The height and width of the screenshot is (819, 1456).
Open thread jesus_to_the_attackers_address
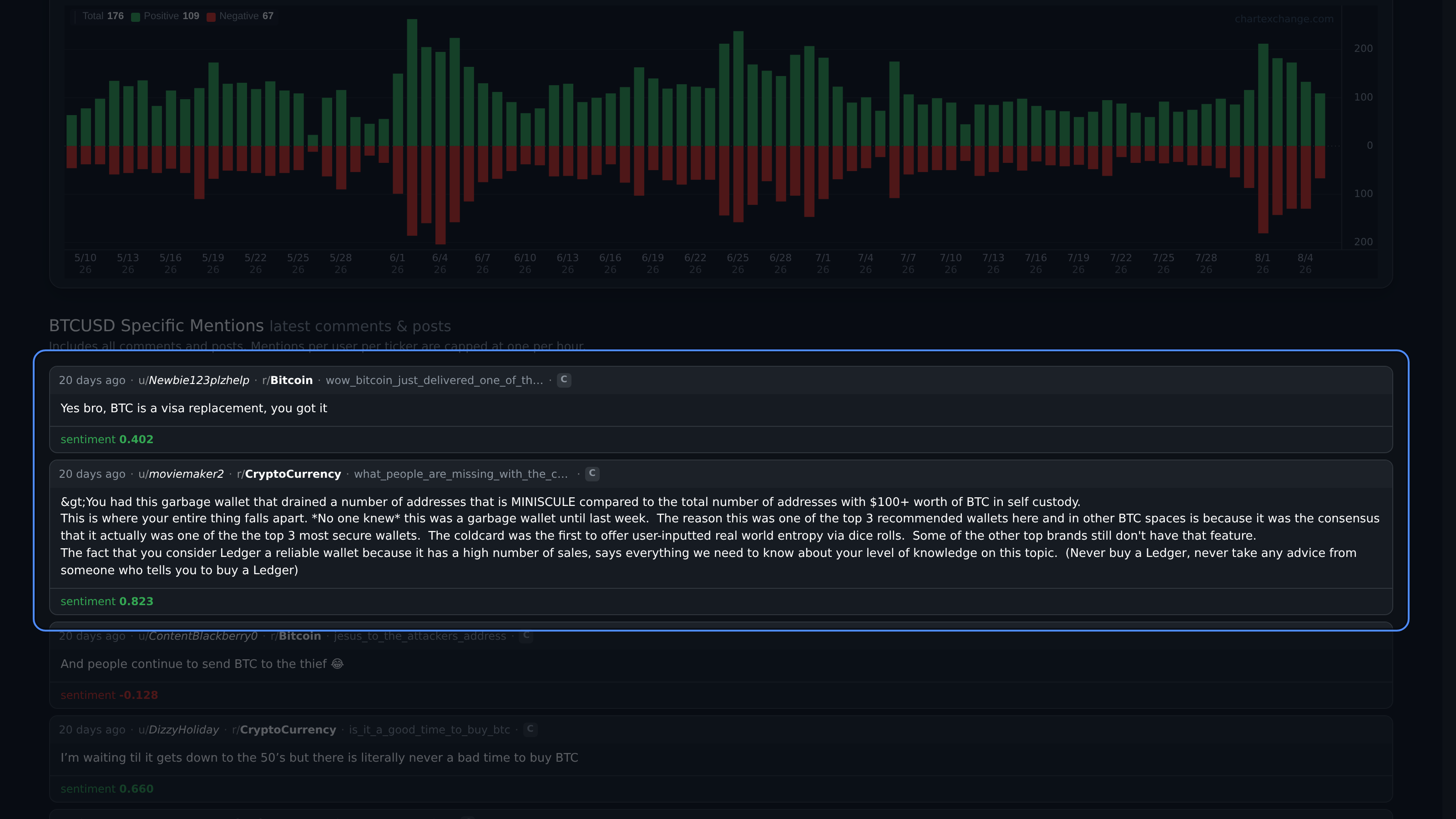420,636
